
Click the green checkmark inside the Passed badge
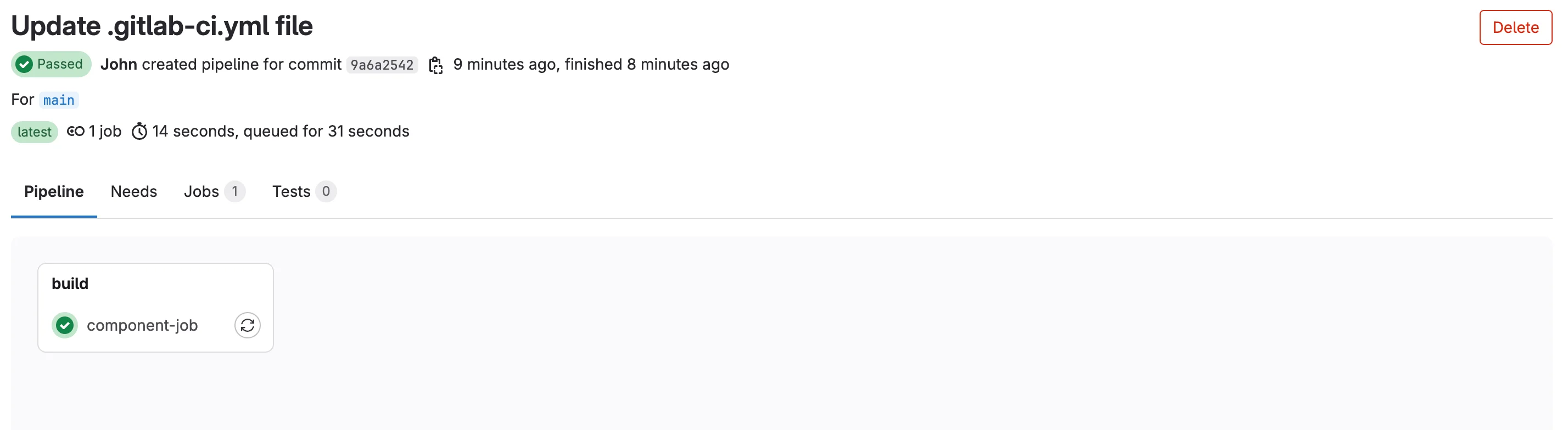[x=24, y=63]
